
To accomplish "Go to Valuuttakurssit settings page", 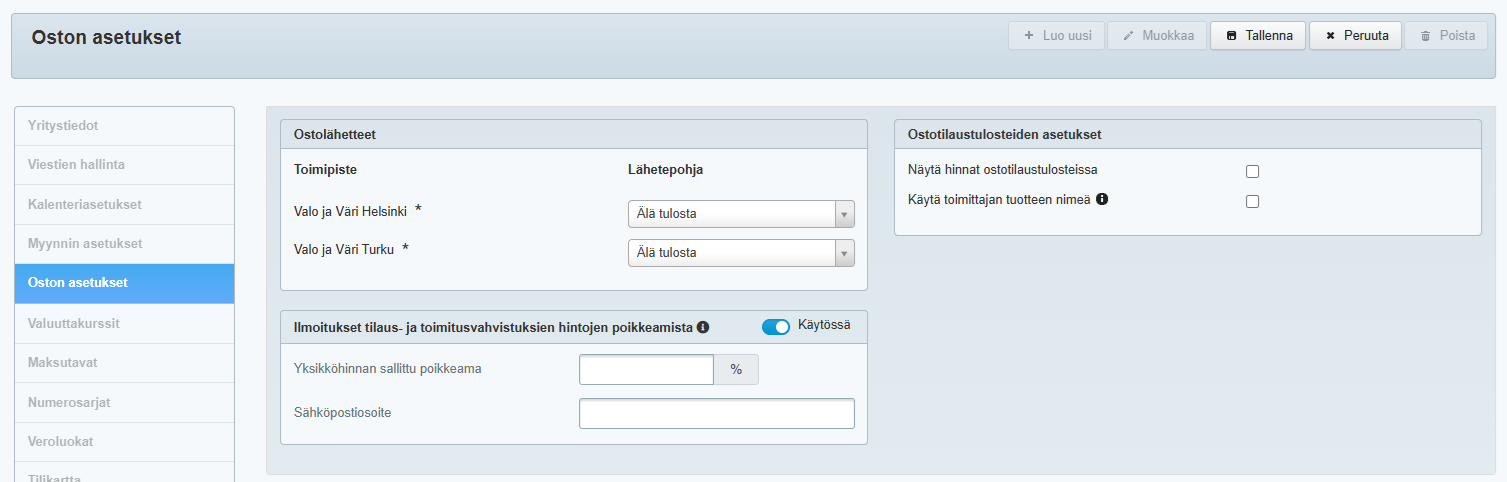I will [124, 323].
